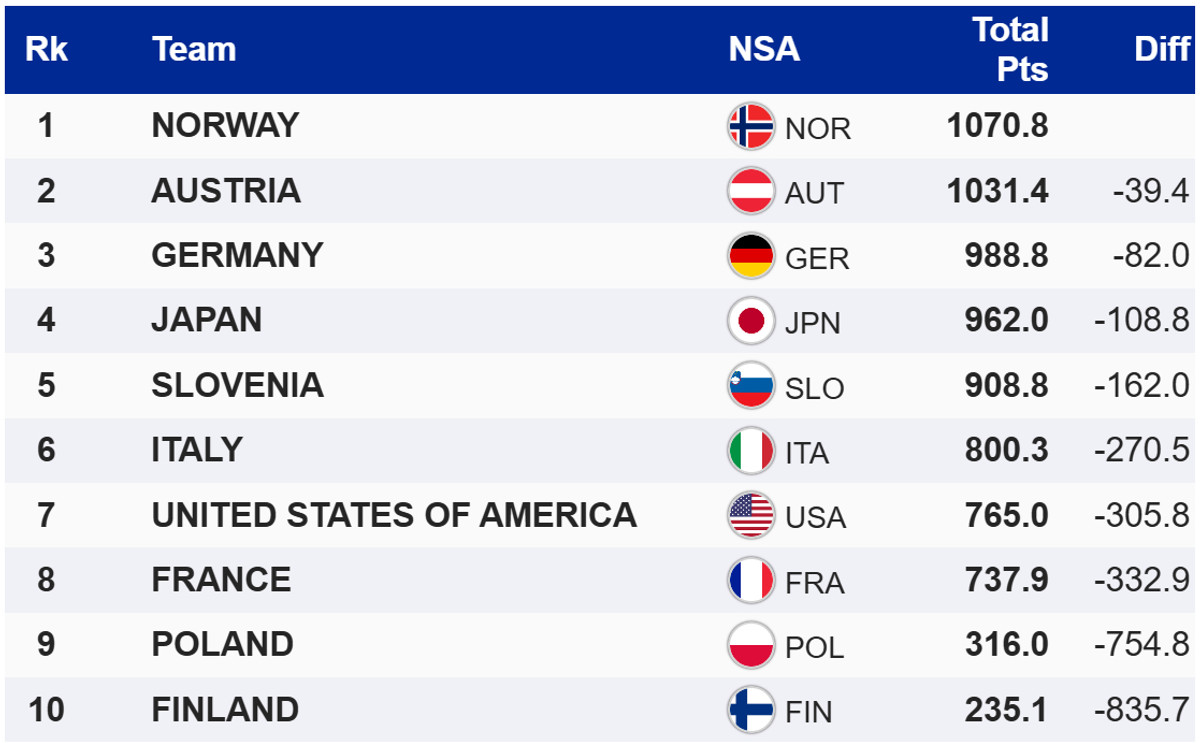Click the USA flag icon
Viewport: 1200px width, 743px height.
751,516
